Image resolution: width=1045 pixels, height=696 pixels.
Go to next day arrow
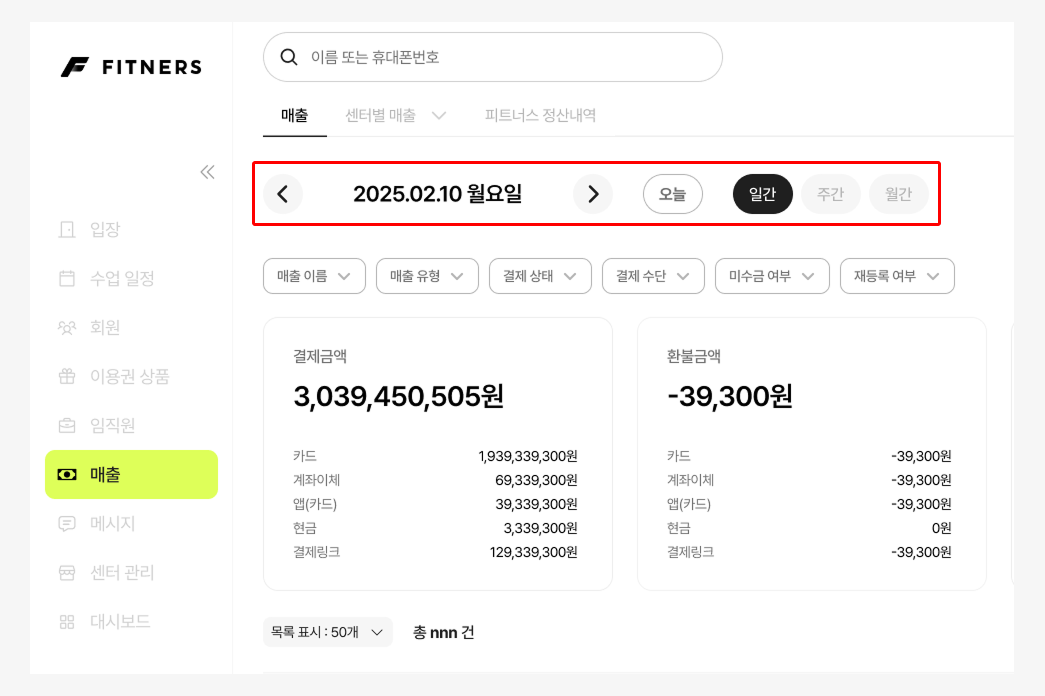(x=593, y=194)
